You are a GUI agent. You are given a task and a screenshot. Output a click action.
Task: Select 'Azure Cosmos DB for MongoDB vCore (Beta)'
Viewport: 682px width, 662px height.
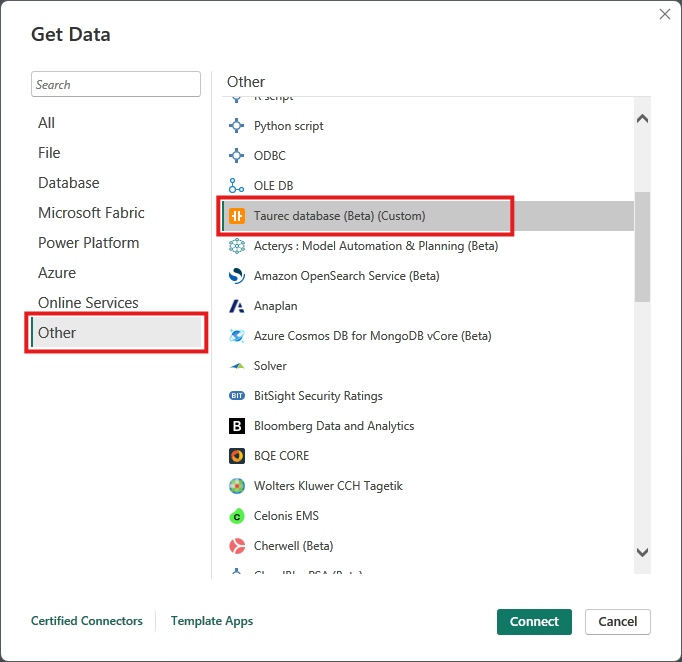(428, 336)
